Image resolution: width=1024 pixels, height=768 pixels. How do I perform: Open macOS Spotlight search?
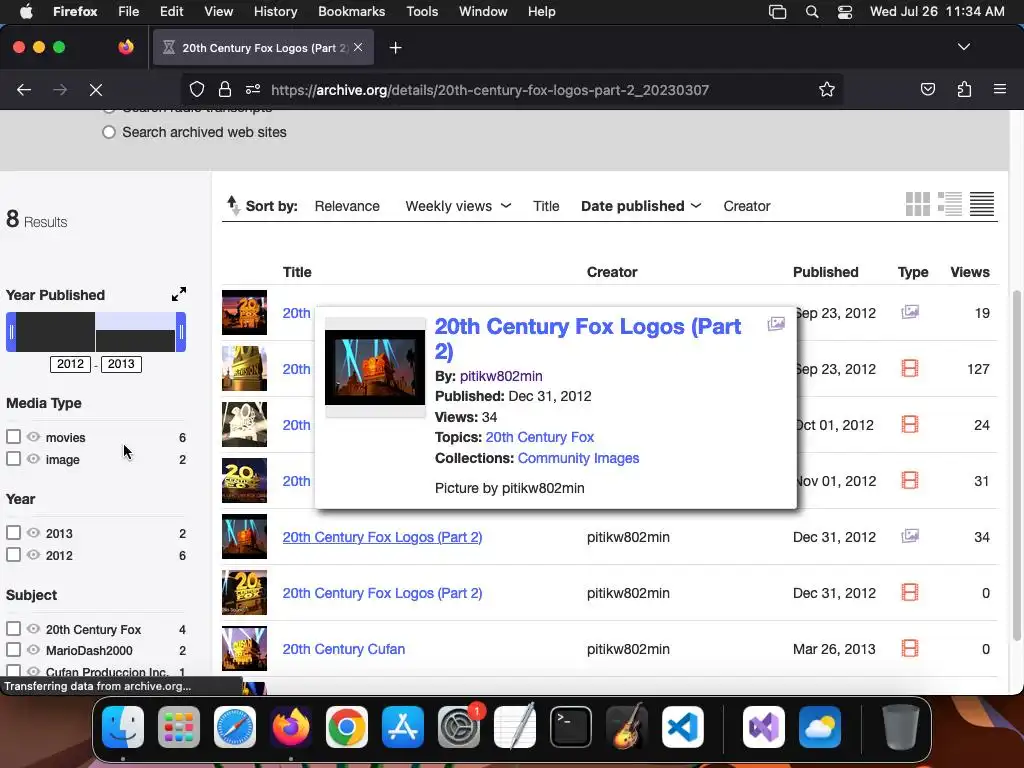[812, 12]
